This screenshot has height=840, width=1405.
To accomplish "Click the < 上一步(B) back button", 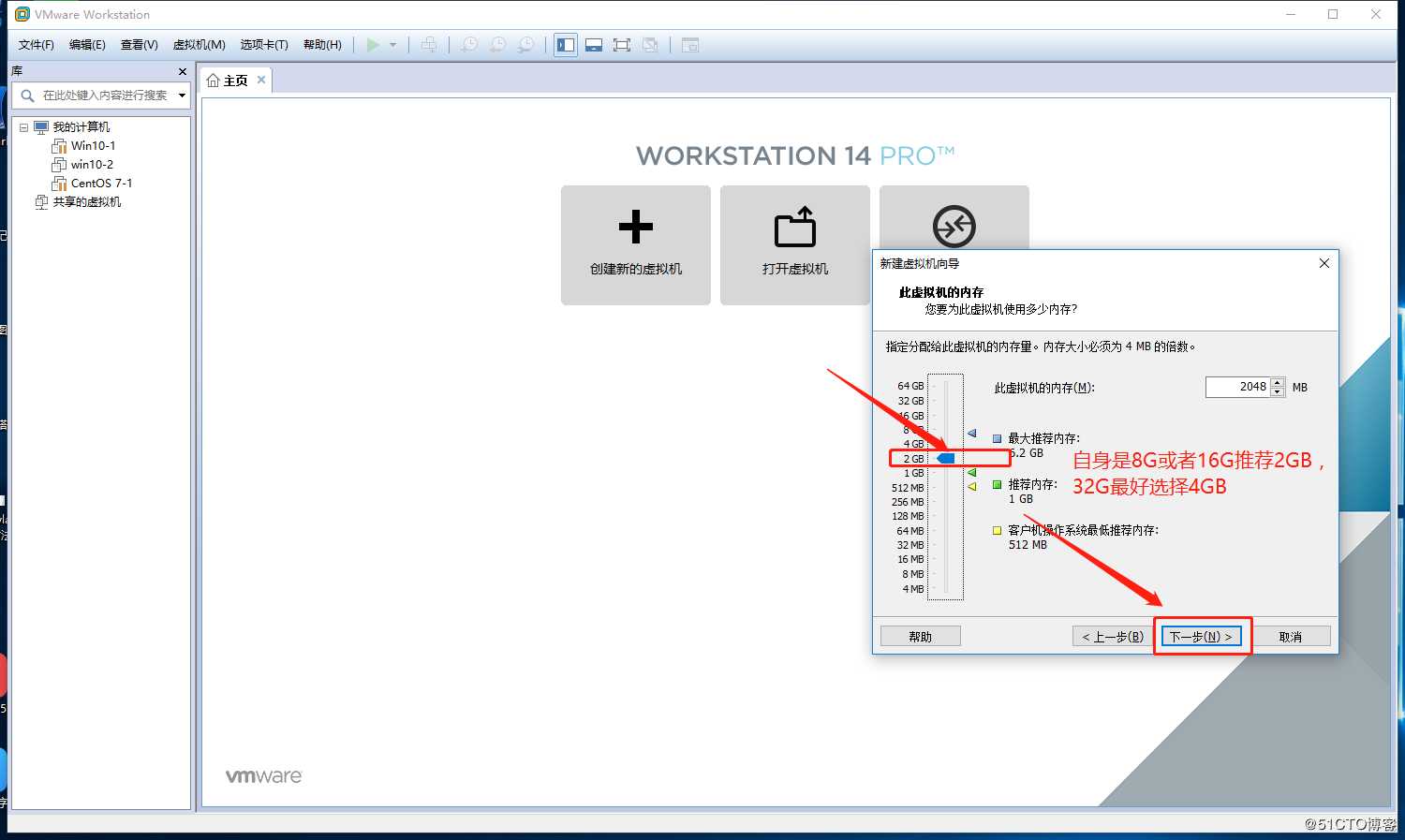I will point(1113,637).
